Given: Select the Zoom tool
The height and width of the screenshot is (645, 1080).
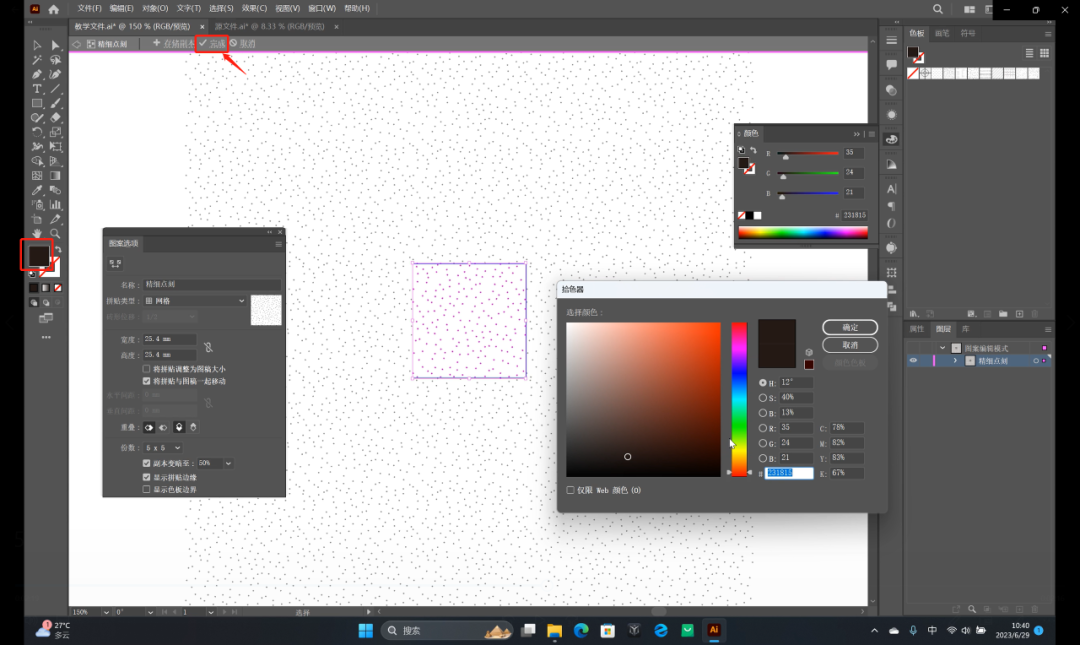Looking at the screenshot, I should click(55, 234).
